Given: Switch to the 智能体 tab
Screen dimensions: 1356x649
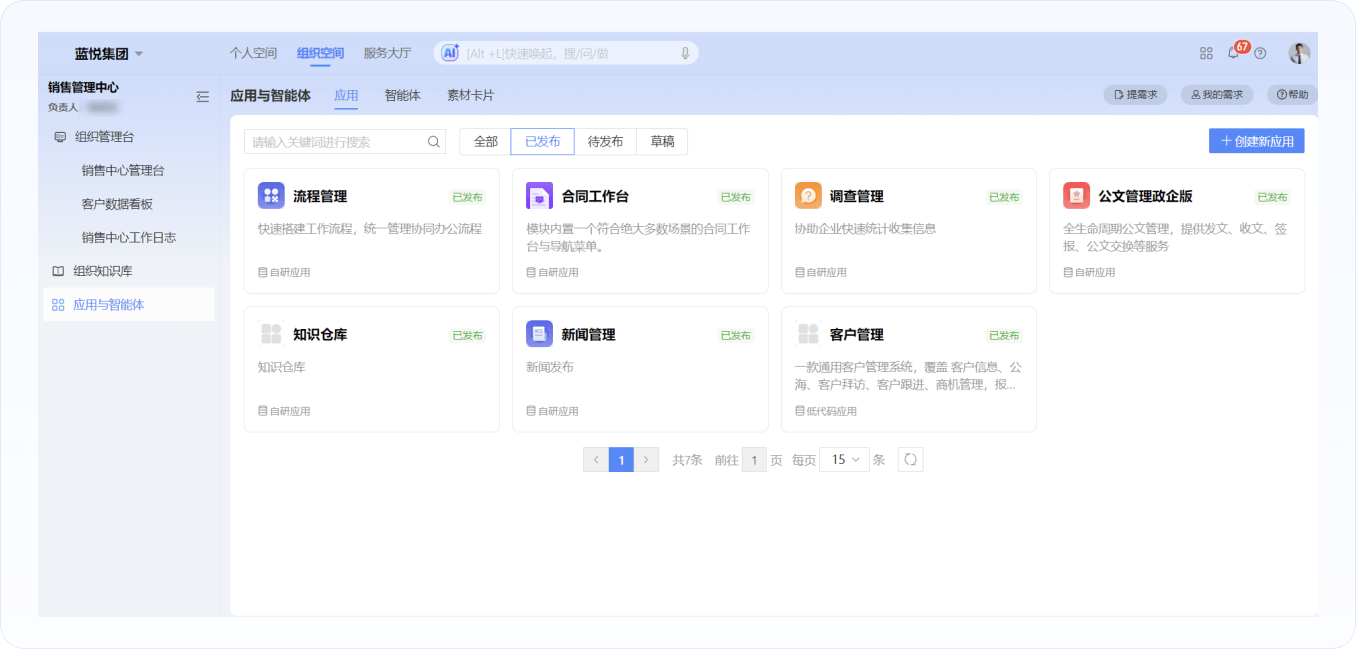Looking at the screenshot, I should (x=402, y=96).
